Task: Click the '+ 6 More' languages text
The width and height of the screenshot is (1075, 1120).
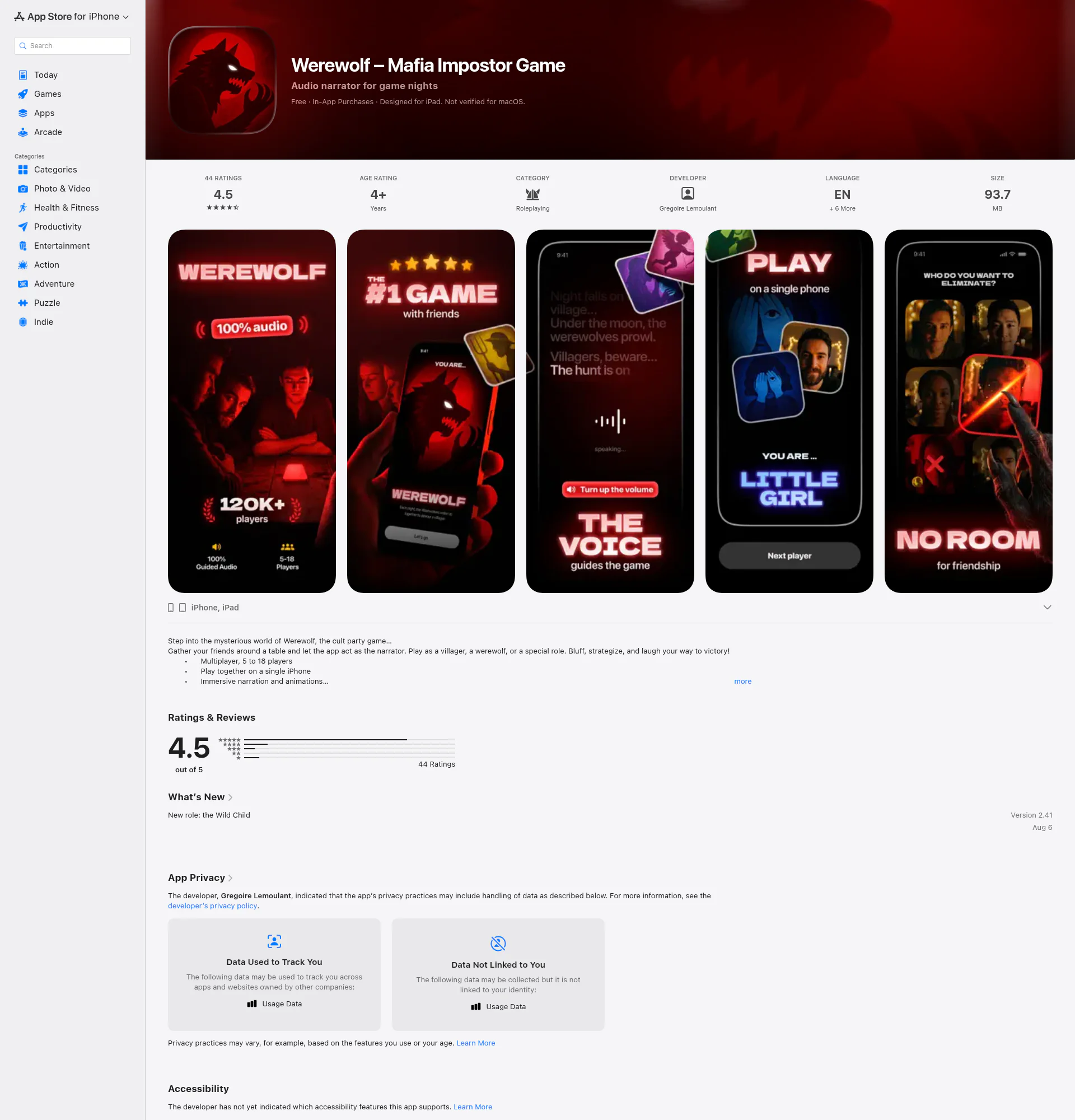Action: tap(842, 208)
